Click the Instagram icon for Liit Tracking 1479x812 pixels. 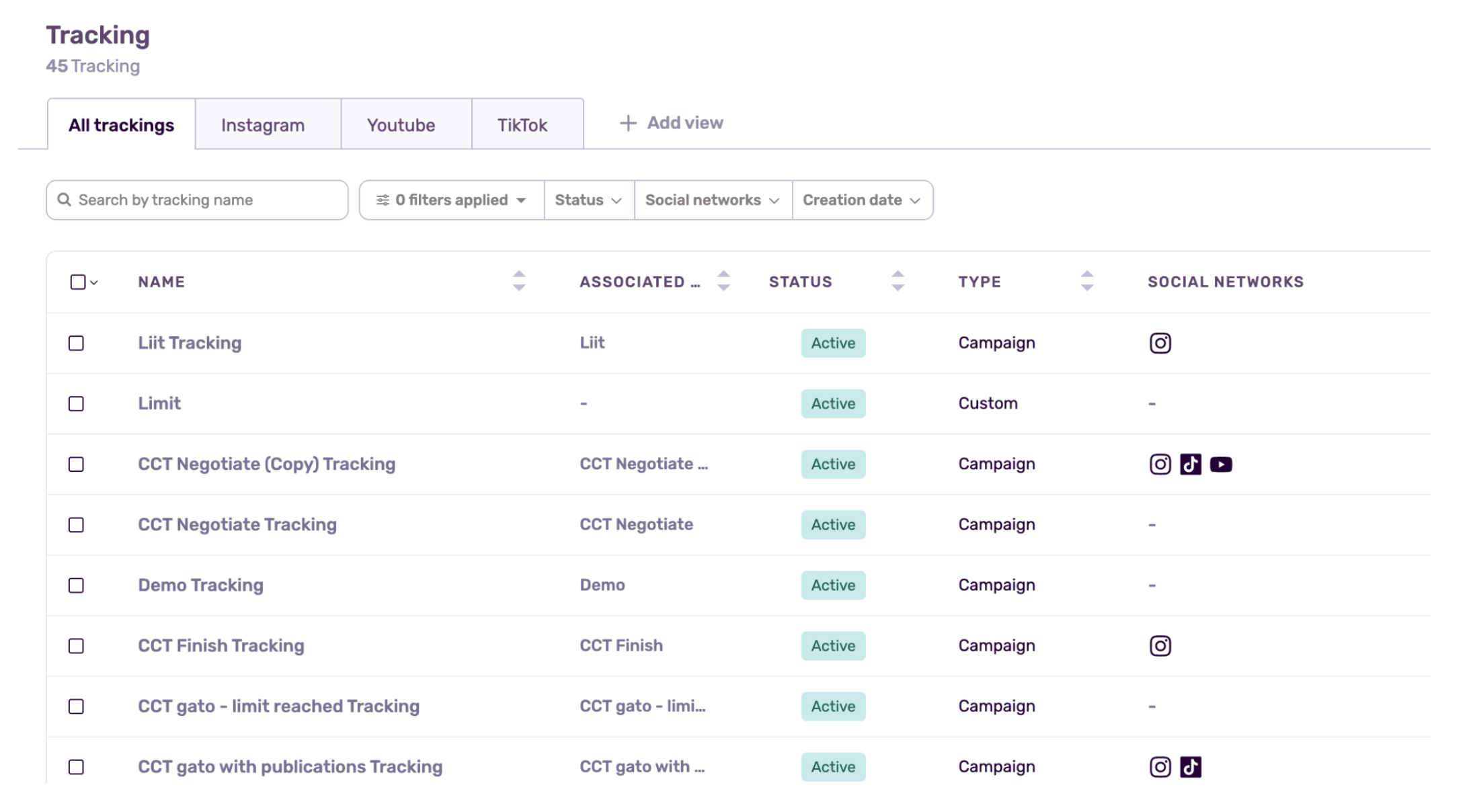1160,343
